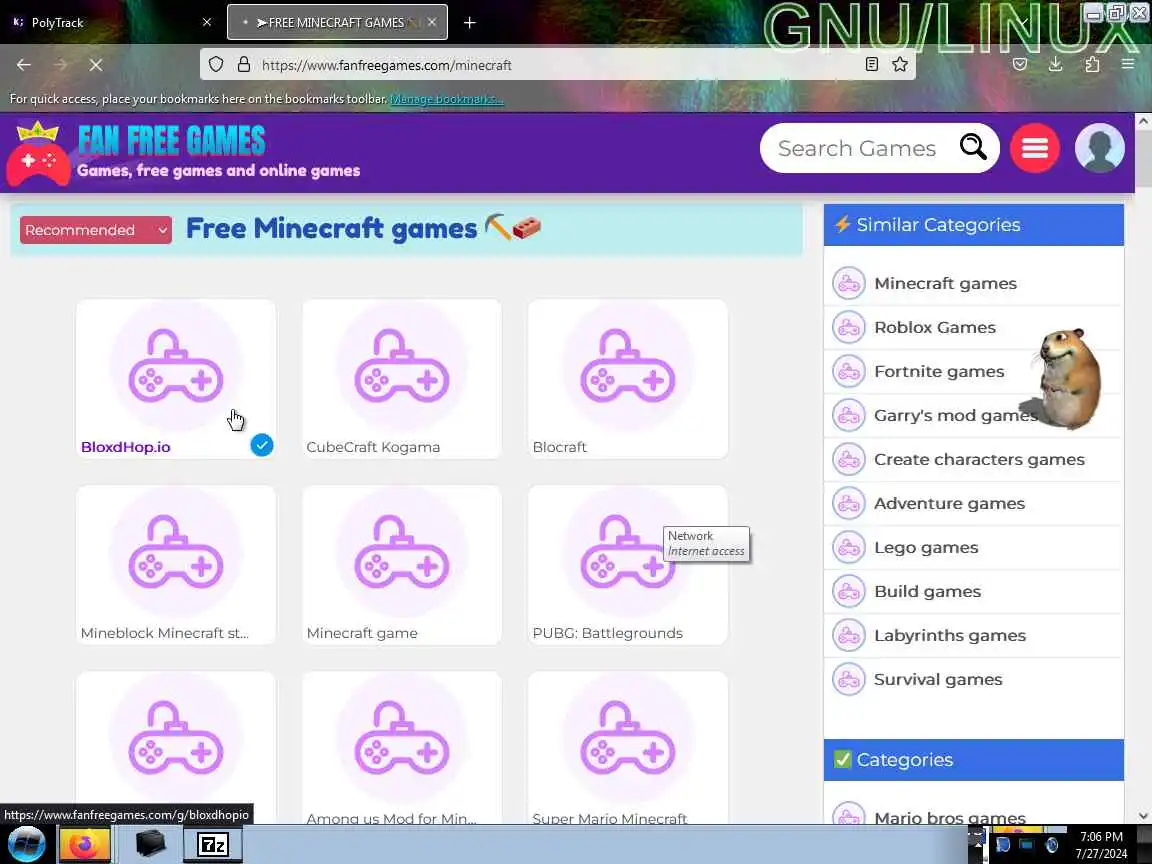This screenshot has height=864, width=1152.
Task: Open the Mario bros games category
Action: pos(949,817)
